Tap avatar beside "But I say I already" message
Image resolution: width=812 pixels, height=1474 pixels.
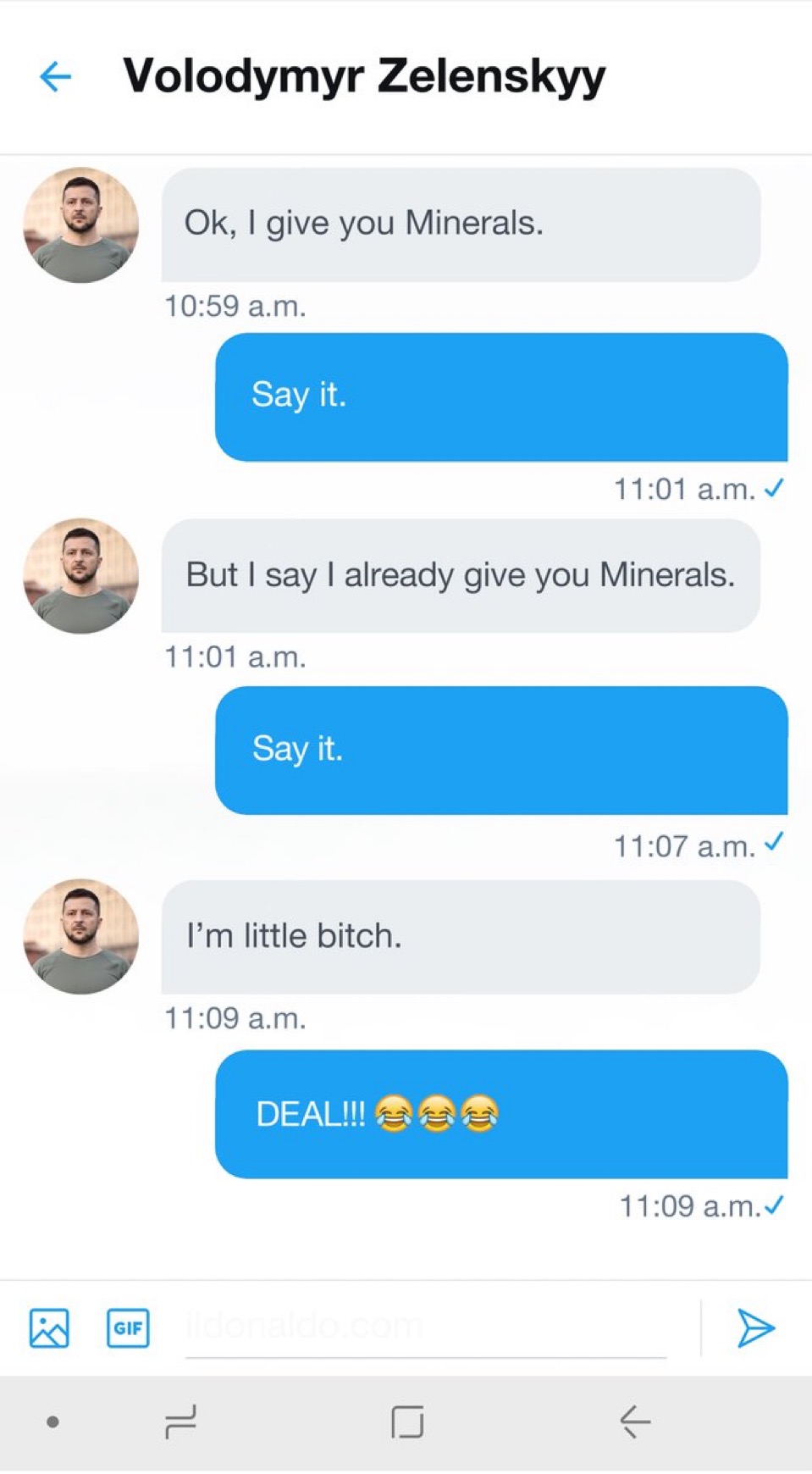point(81,576)
